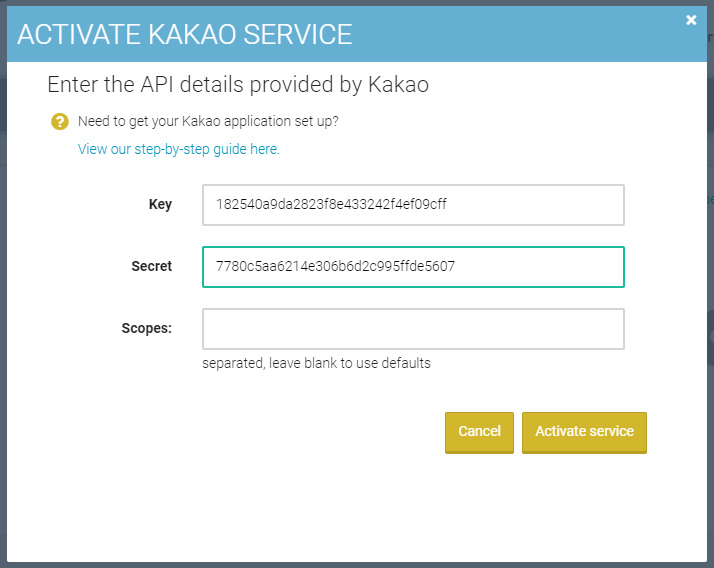
Task: Click the Scopes: field label
Action: tap(147, 328)
